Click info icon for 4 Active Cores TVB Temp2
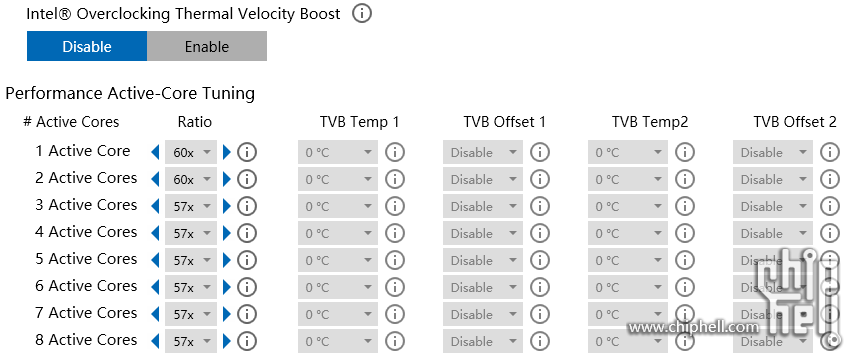The width and height of the screenshot is (855, 362). click(x=685, y=233)
